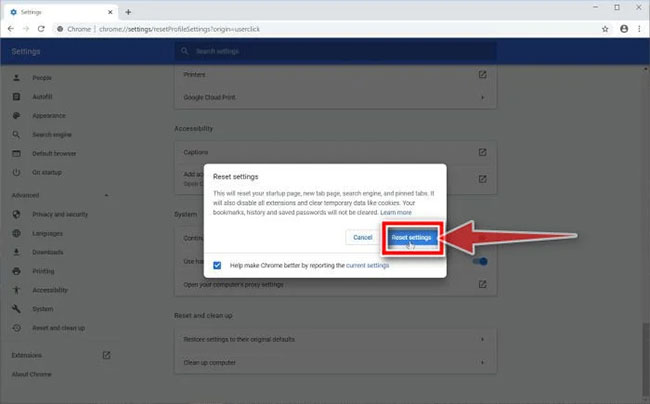Click the Captions row text
Screen dimensions: 650x404
[x=196, y=152]
